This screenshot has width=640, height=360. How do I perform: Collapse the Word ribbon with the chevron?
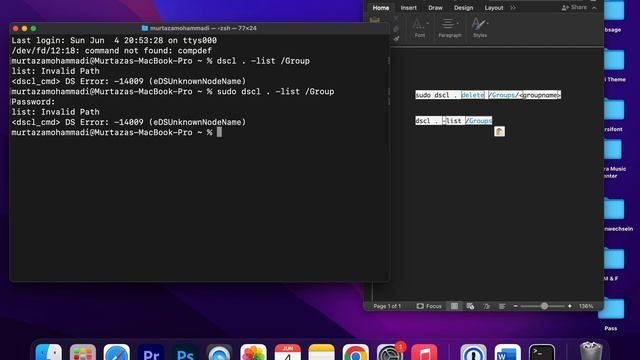[x=594, y=8]
